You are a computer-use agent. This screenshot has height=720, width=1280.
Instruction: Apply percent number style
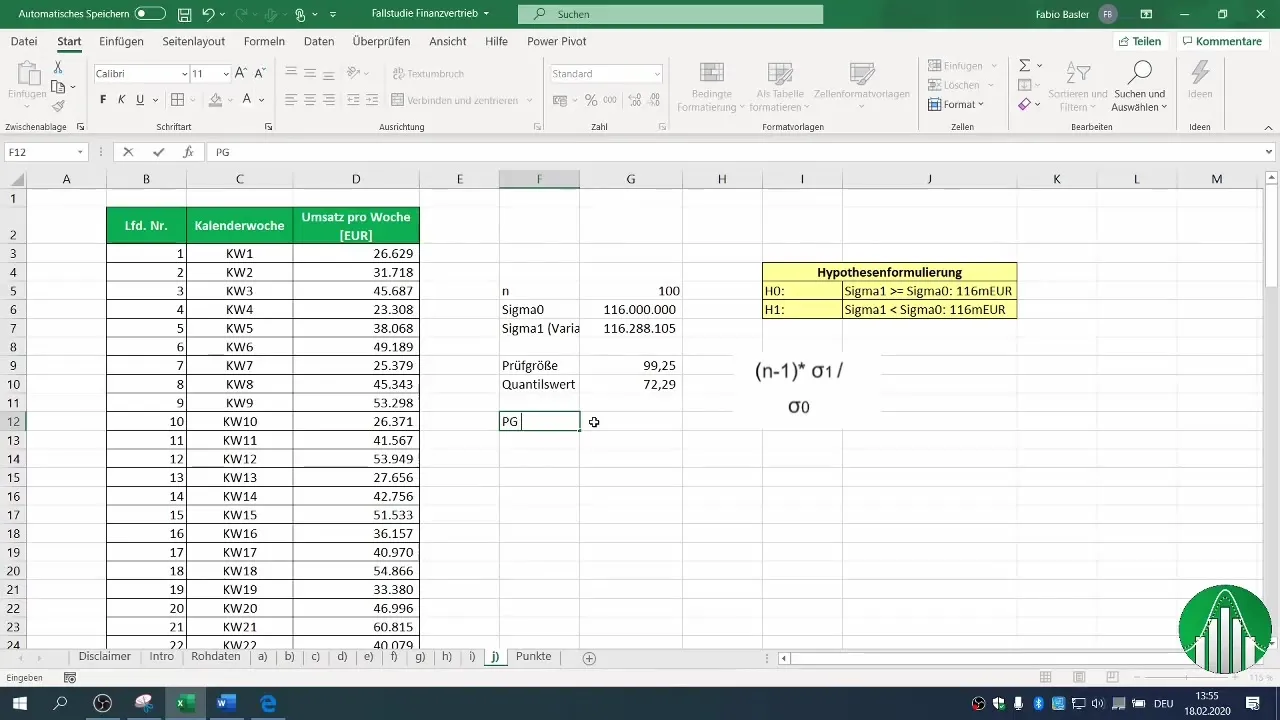point(591,100)
